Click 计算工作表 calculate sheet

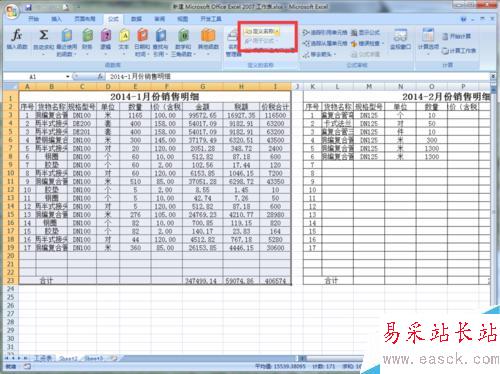[459, 51]
